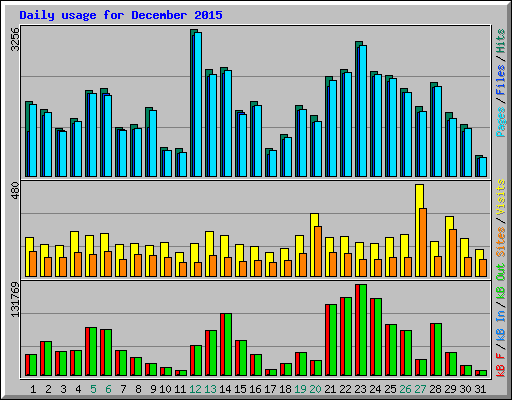512x400 pixels.
Task: Click day 13 on the x-axis
Action: click(x=211, y=389)
